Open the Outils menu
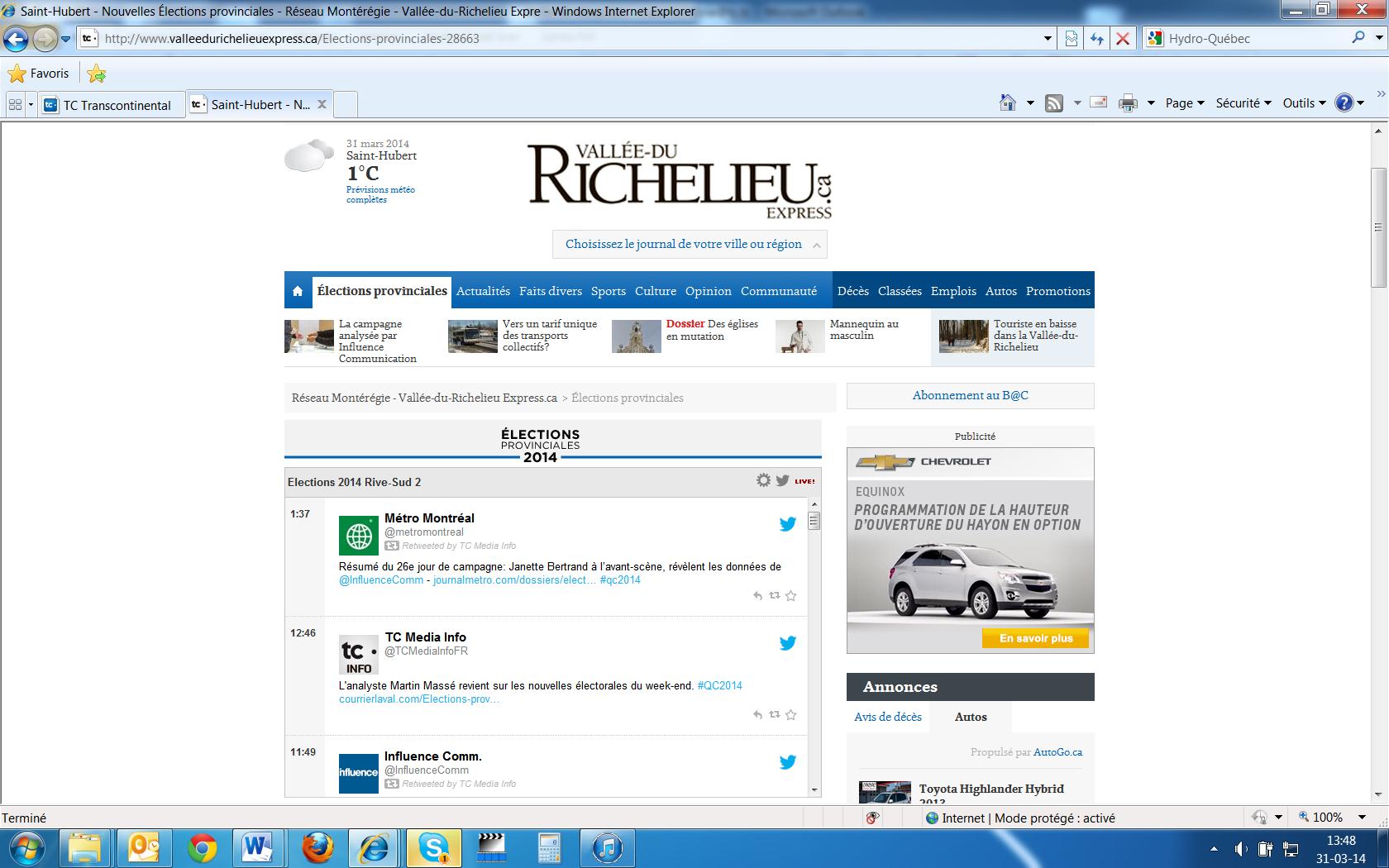This screenshot has width=1389, height=868. 1304,103
